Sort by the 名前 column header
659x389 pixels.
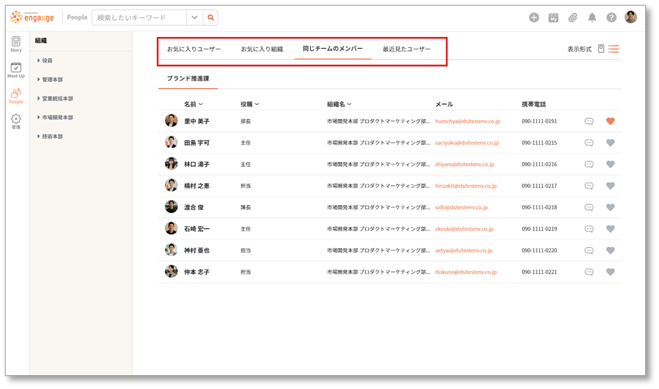pos(193,104)
